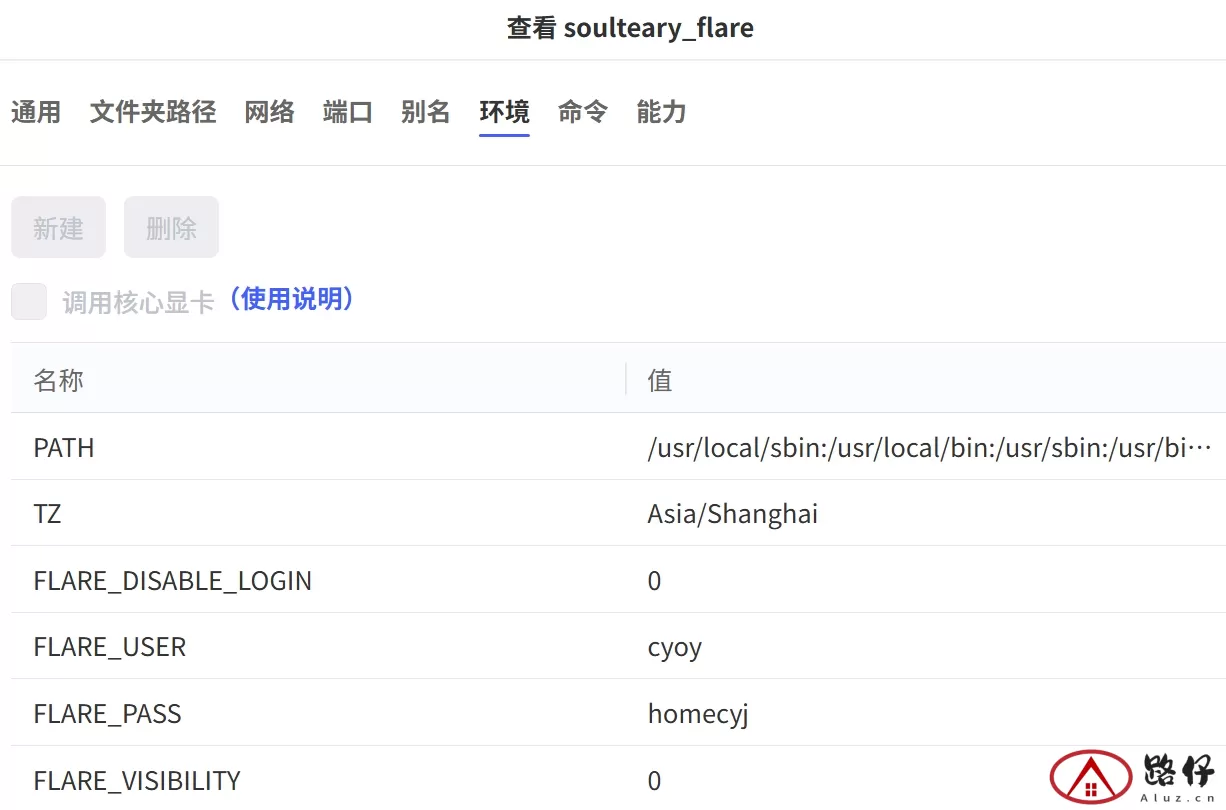The height and width of the screenshot is (810, 1226).
Task: Click the 值 column header
Action: point(660,380)
